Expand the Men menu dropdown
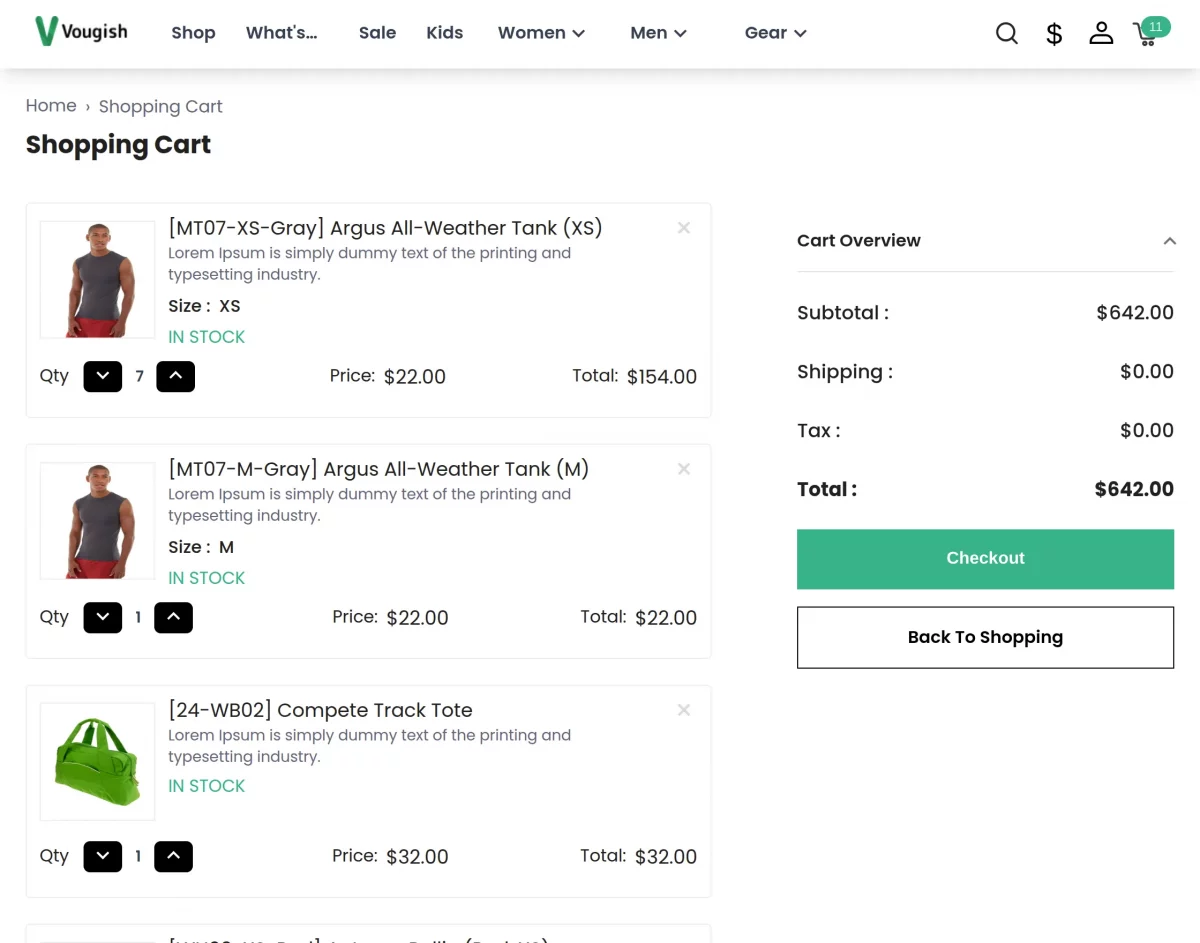 tap(658, 33)
